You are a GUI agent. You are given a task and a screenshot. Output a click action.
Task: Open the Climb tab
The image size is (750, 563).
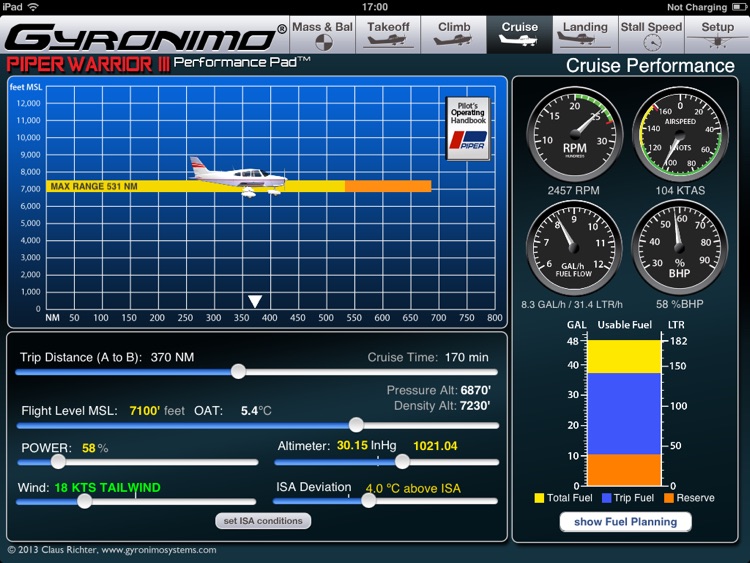pyautogui.click(x=454, y=34)
